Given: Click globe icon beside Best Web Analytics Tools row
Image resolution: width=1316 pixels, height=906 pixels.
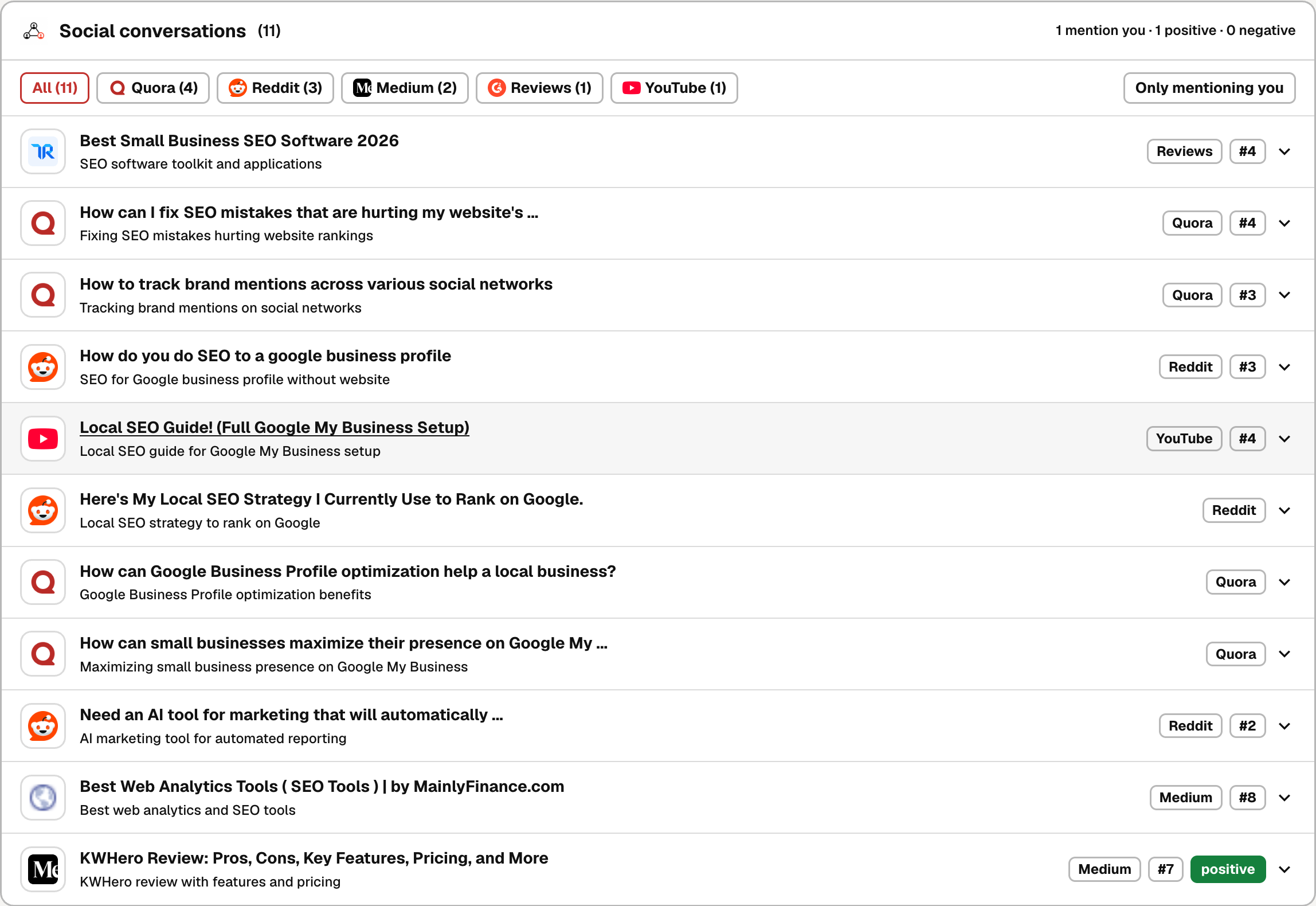Looking at the screenshot, I should click(43, 798).
